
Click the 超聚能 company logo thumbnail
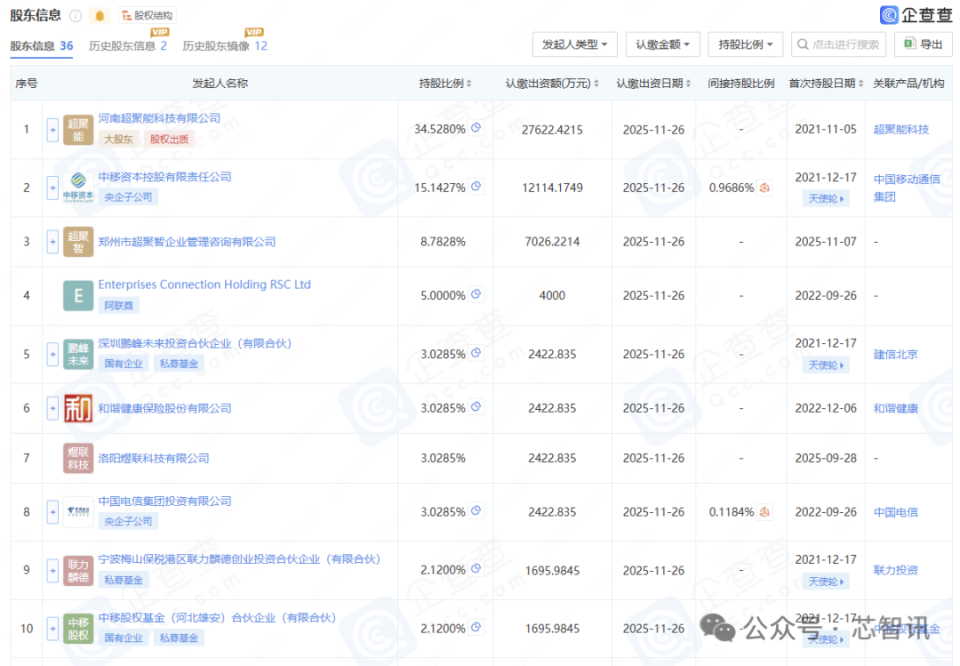point(78,130)
